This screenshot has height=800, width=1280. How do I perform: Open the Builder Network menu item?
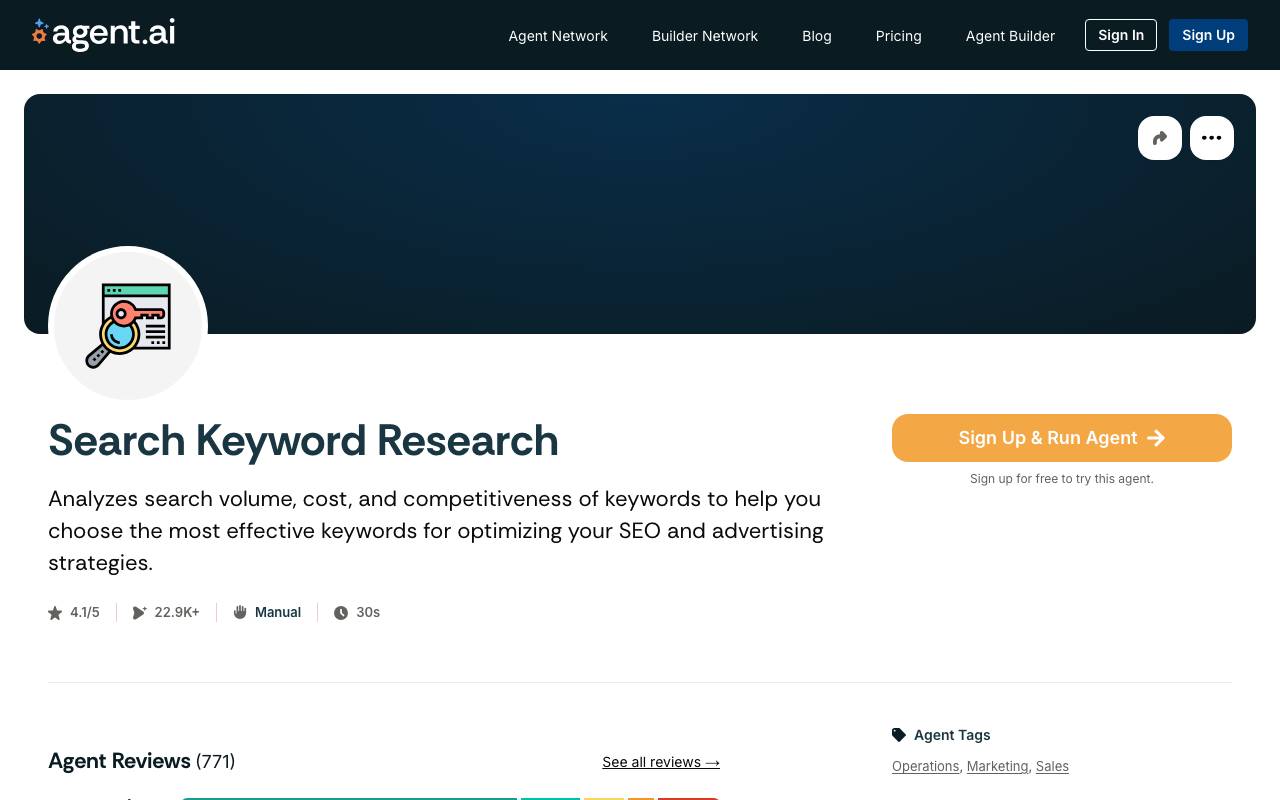tap(705, 36)
